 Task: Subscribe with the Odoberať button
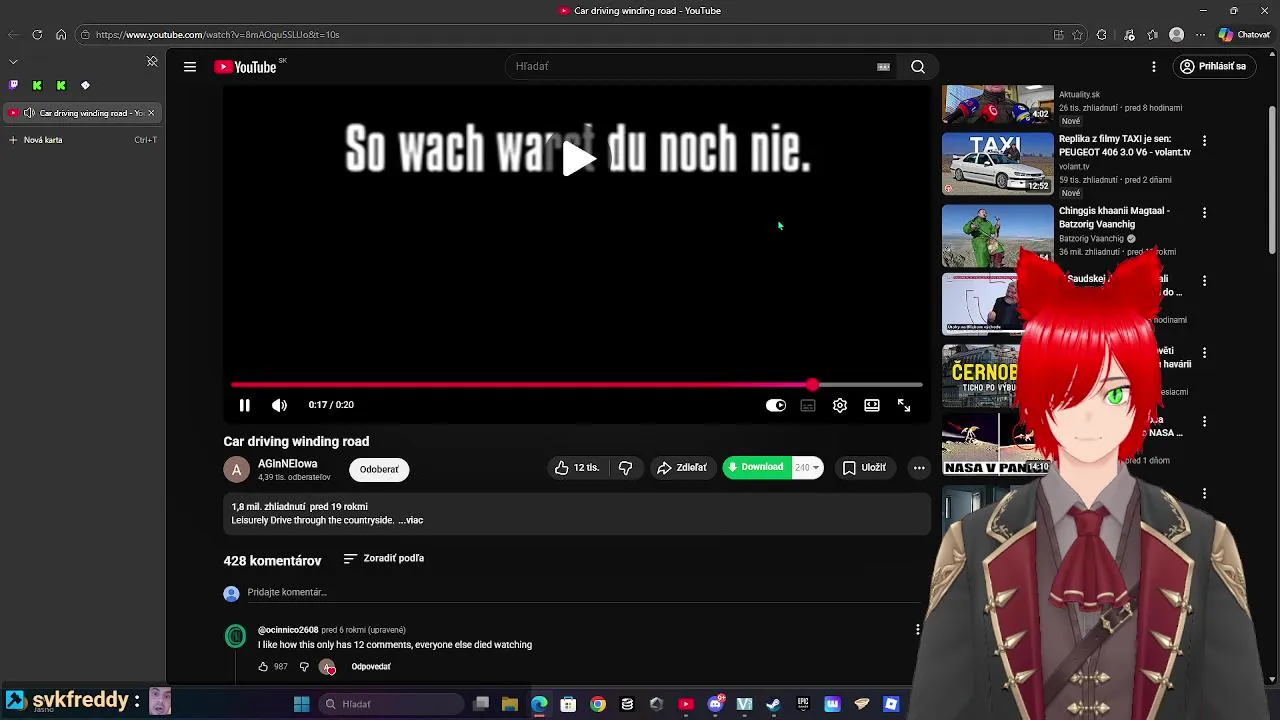coord(379,469)
